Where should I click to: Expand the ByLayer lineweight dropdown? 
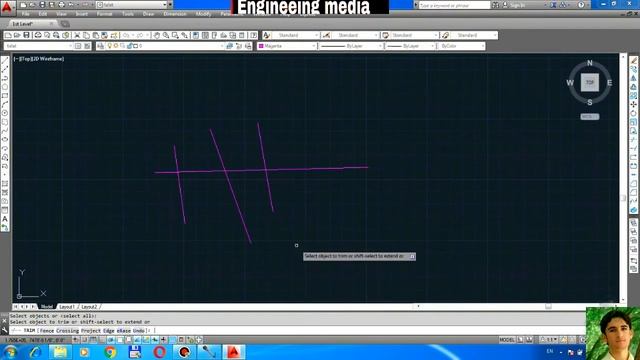click(x=411, y=46)
